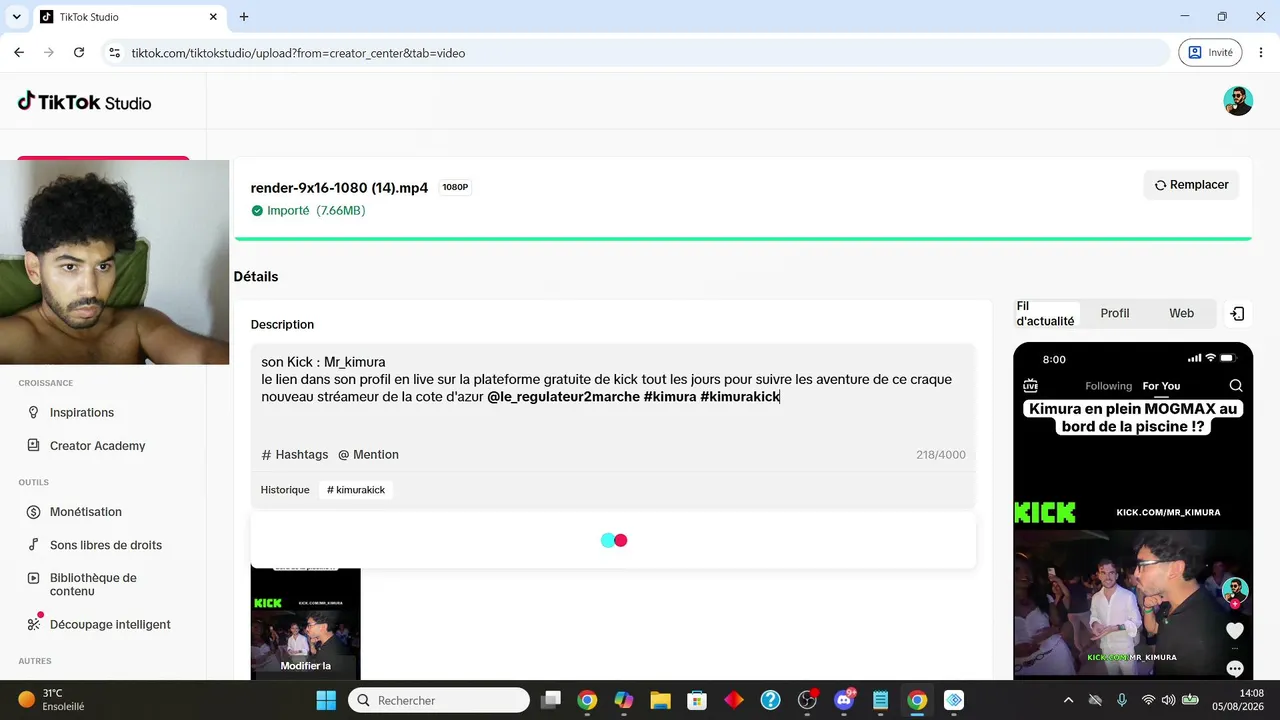Image resolution: width=1280 pixels, height=720 pixels.
Task: Click the comment bubble icon in the preview
Action: click(1235, 669)
